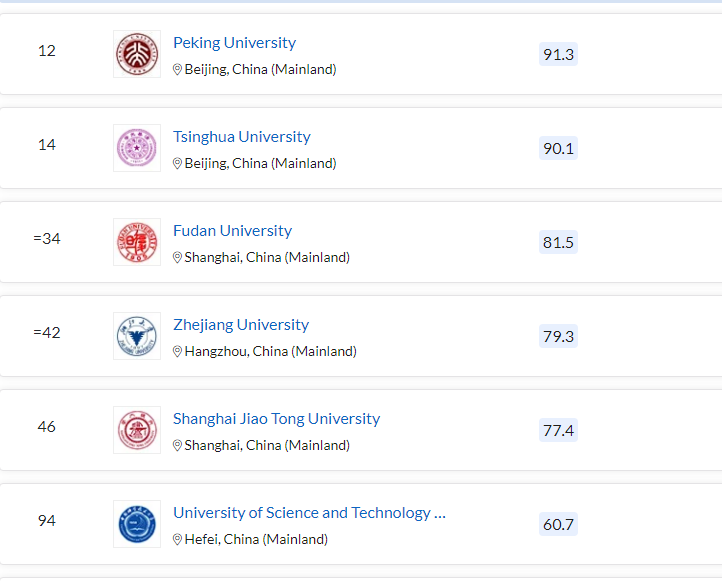Click the rank number =42
Screen dimensions: 722x581
tap(47, 333)
